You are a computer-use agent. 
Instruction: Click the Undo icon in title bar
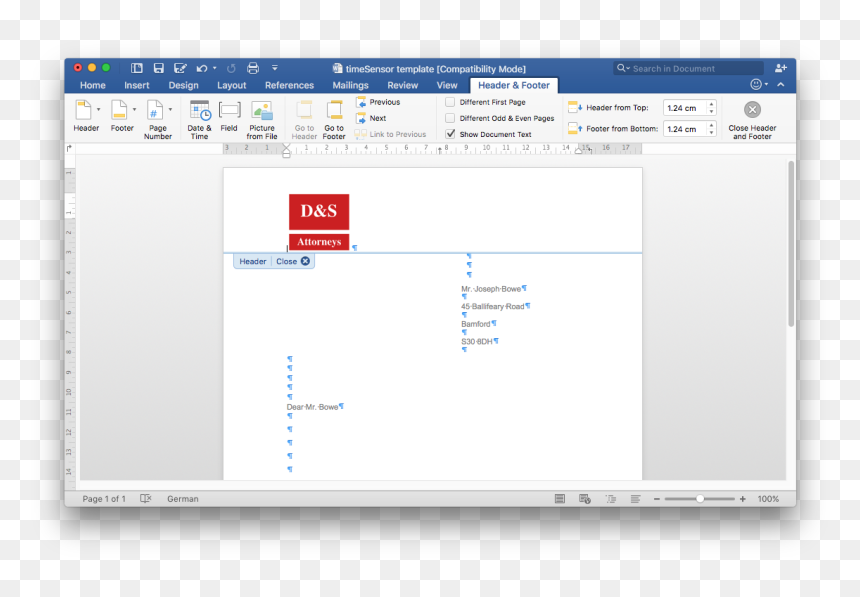coord(202,68)
